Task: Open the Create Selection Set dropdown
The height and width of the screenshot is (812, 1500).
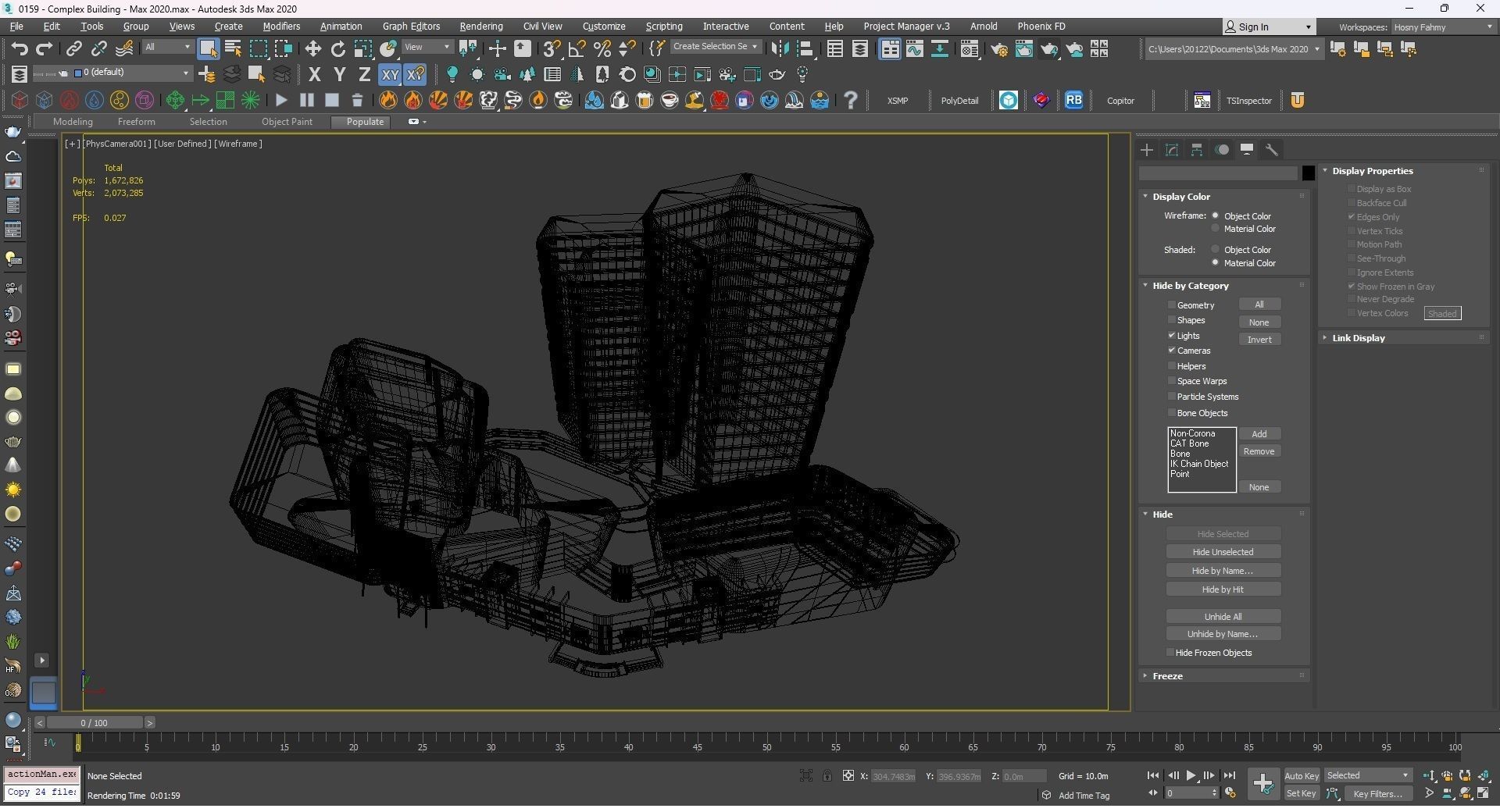Action: (x=716, y=46)
